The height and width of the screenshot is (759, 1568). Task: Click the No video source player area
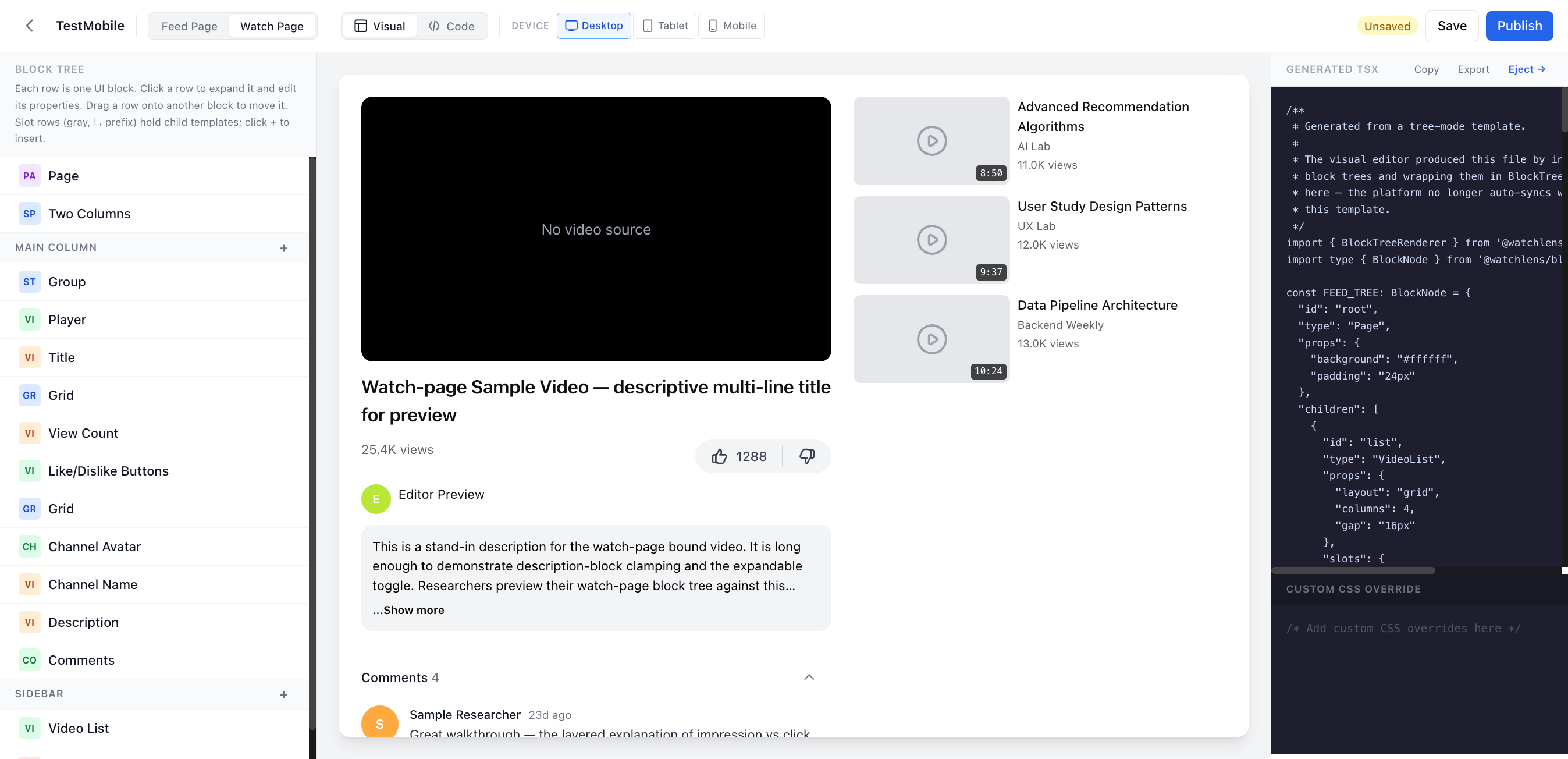(596, 229)
